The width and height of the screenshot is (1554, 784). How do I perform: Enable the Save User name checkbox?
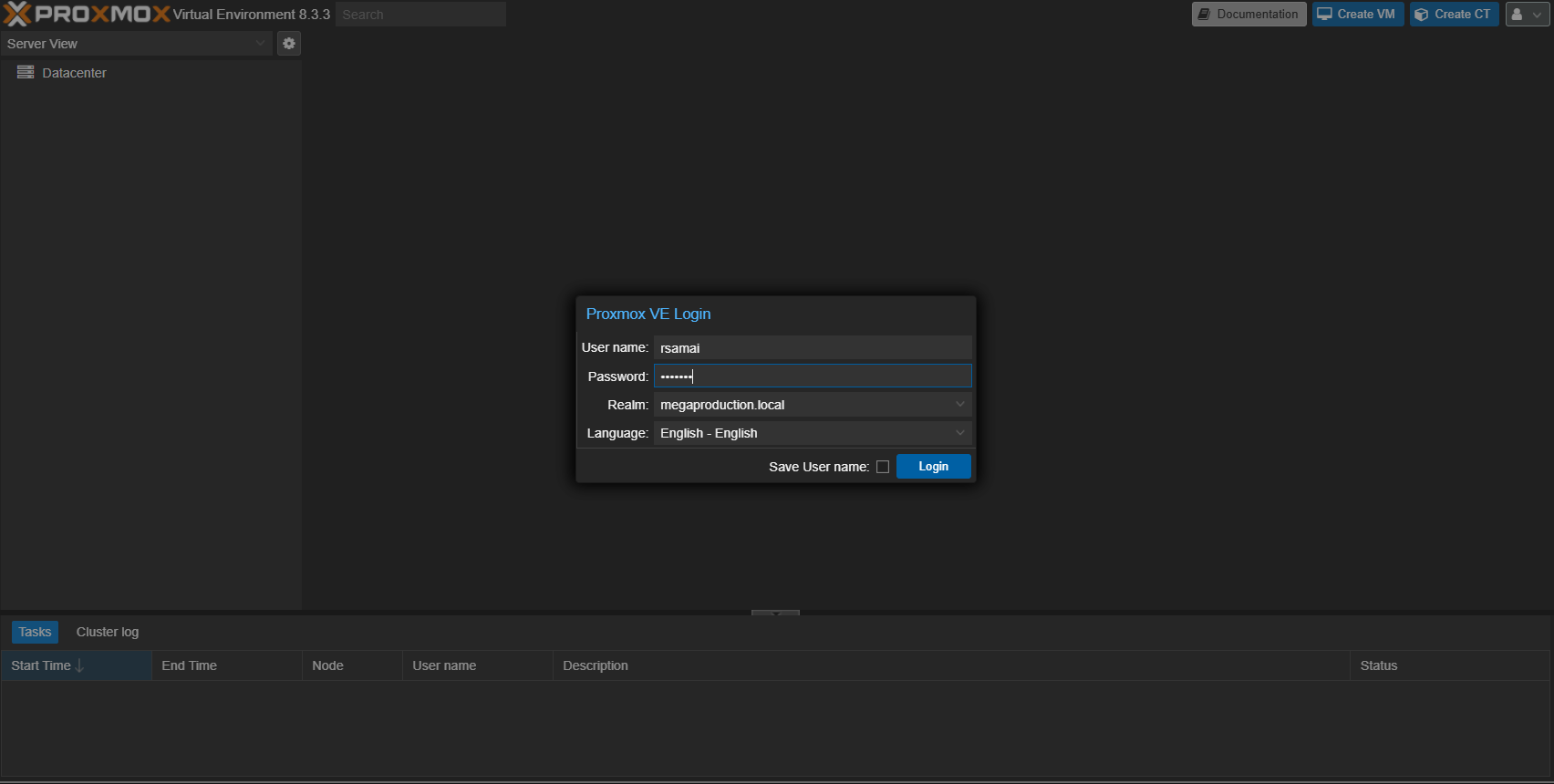point(883,467)
